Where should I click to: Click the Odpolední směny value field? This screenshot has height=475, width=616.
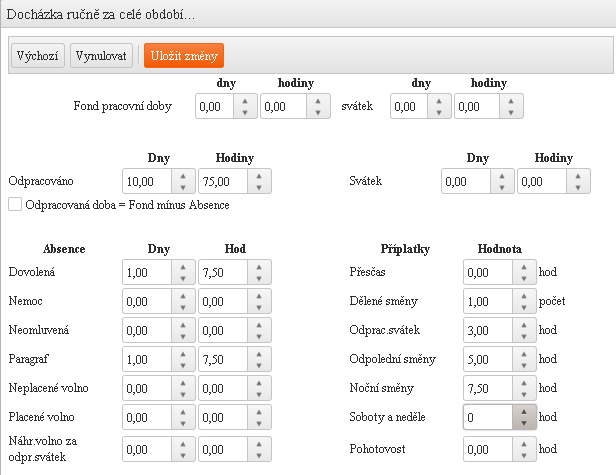click(488, 358)
